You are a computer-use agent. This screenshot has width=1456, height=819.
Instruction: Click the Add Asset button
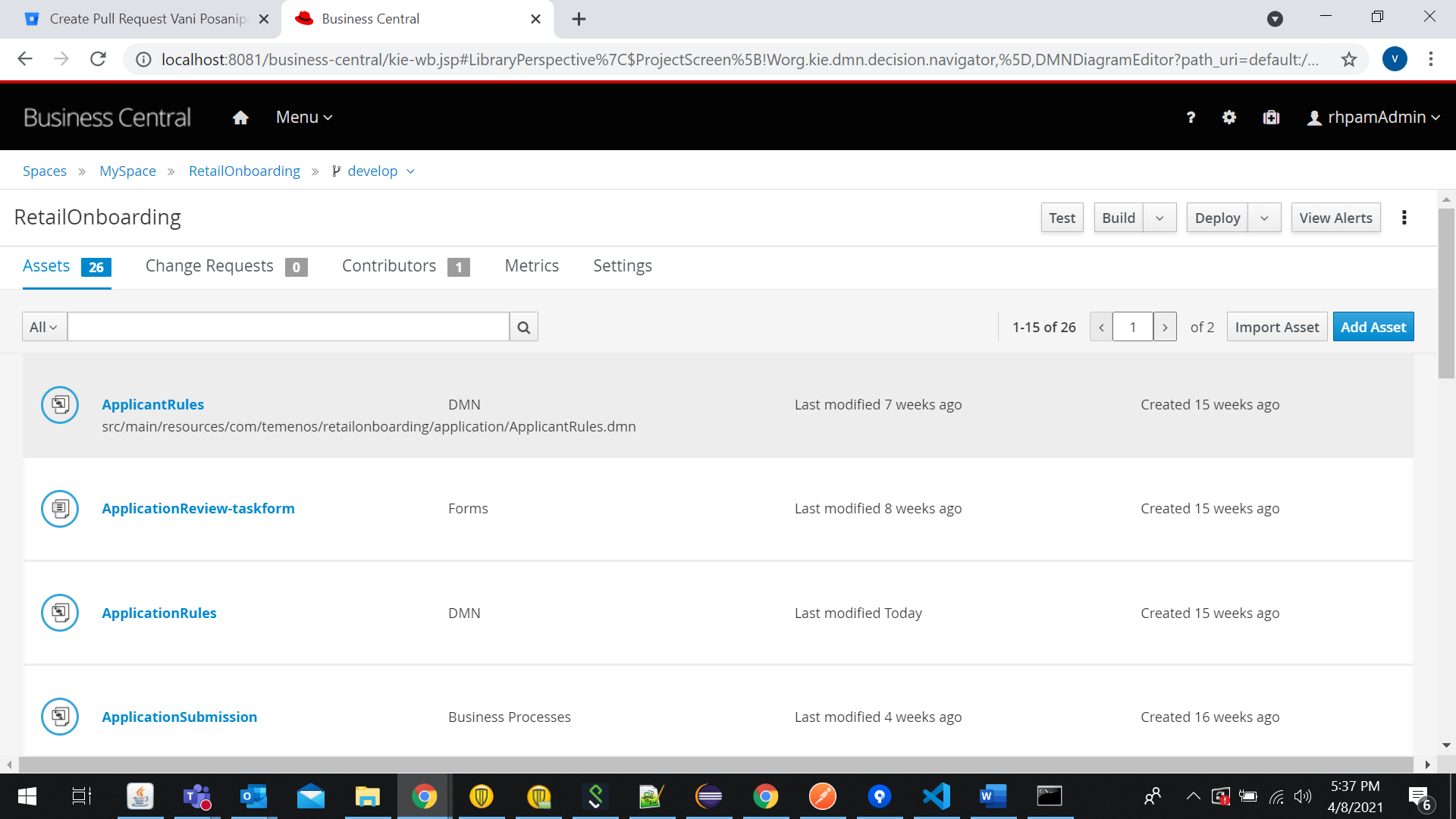pyautogui.click(x=1373, y=327)
